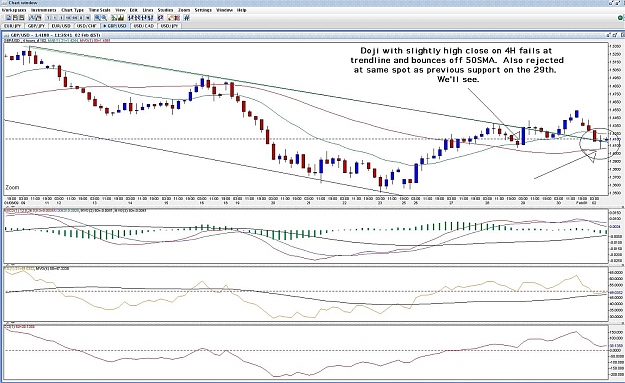Open the View menu

tap(120, 10)
